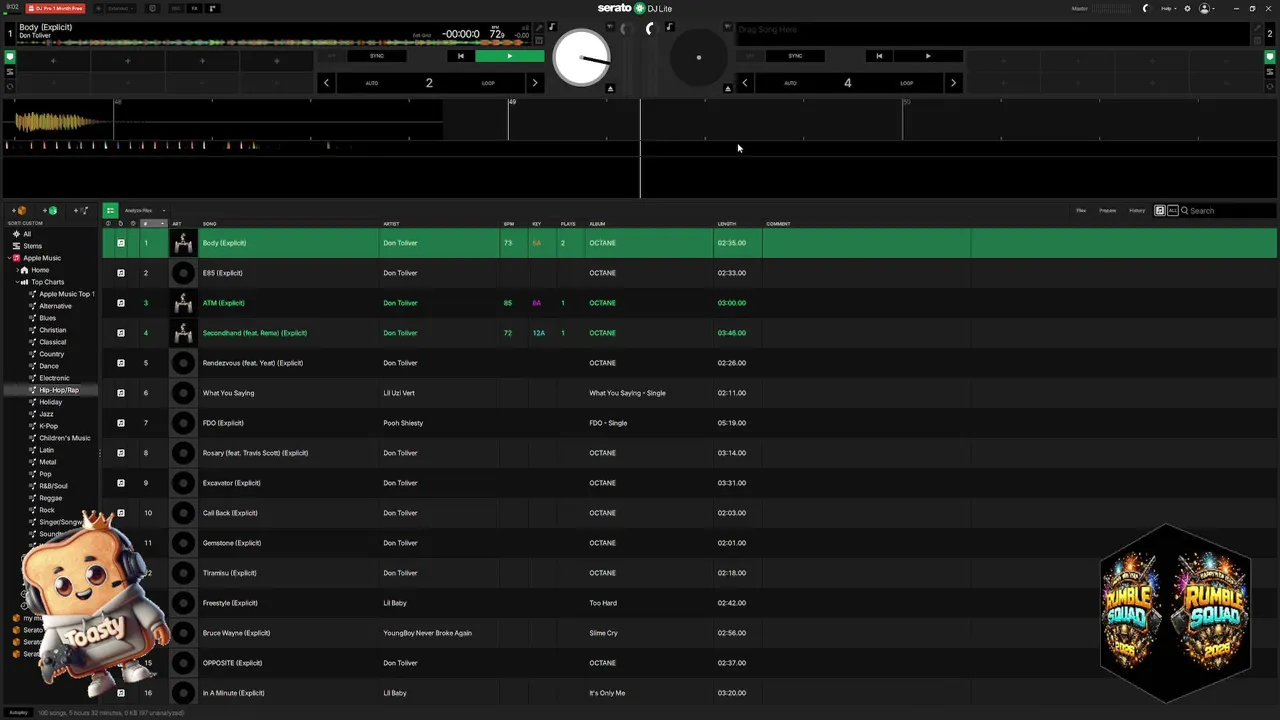Add a new crate
The height and width of the screenshot is (720, 1280).
tap(19, 211)
